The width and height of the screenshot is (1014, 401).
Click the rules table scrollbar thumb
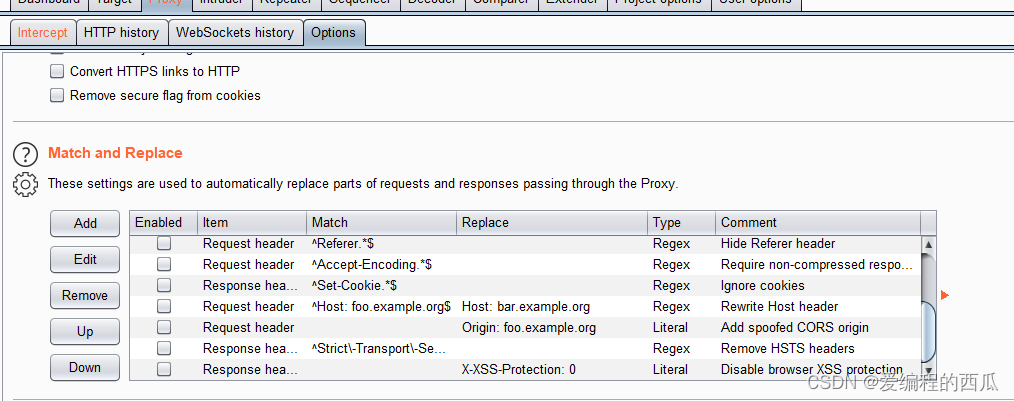click(x=928, y=331)
